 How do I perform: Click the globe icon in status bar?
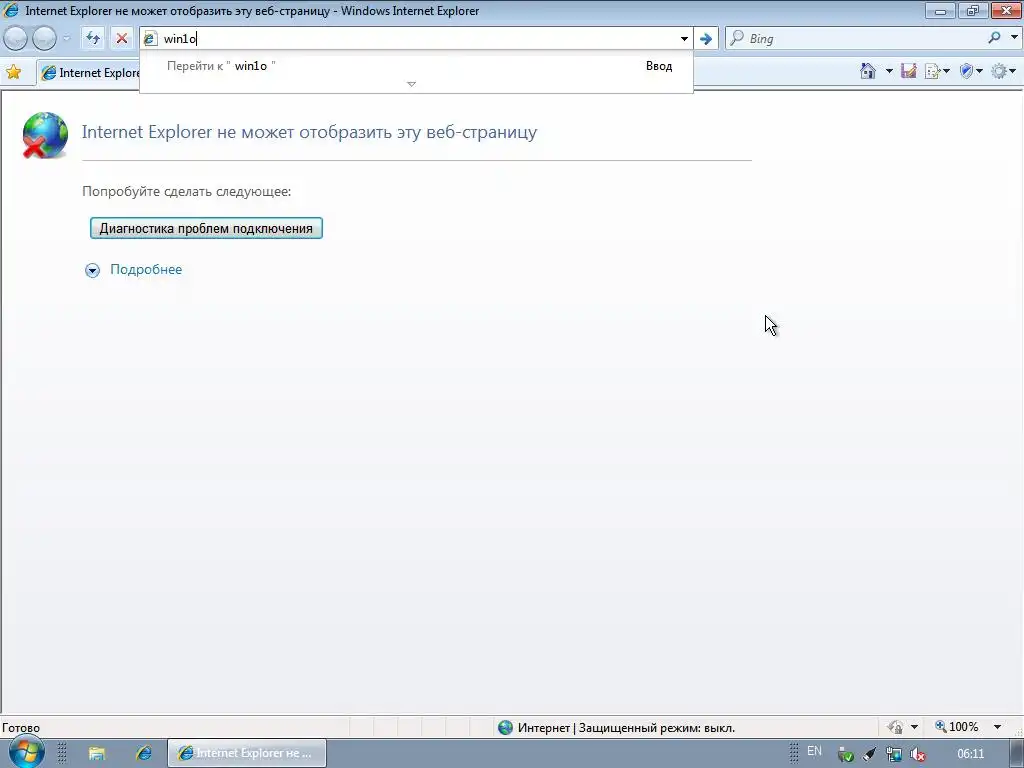pos(505,728)
